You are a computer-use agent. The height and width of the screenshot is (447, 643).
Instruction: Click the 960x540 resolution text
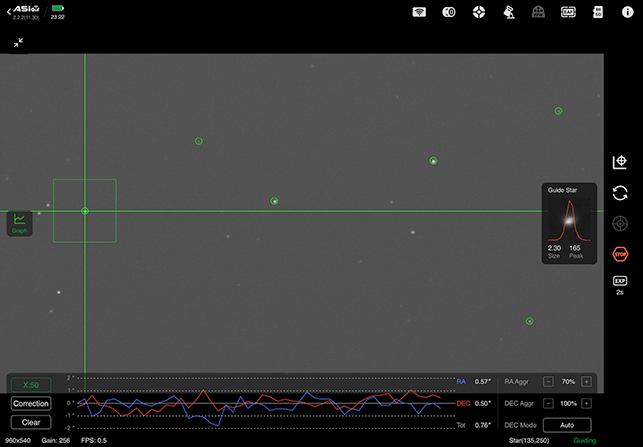pos(18,440)
